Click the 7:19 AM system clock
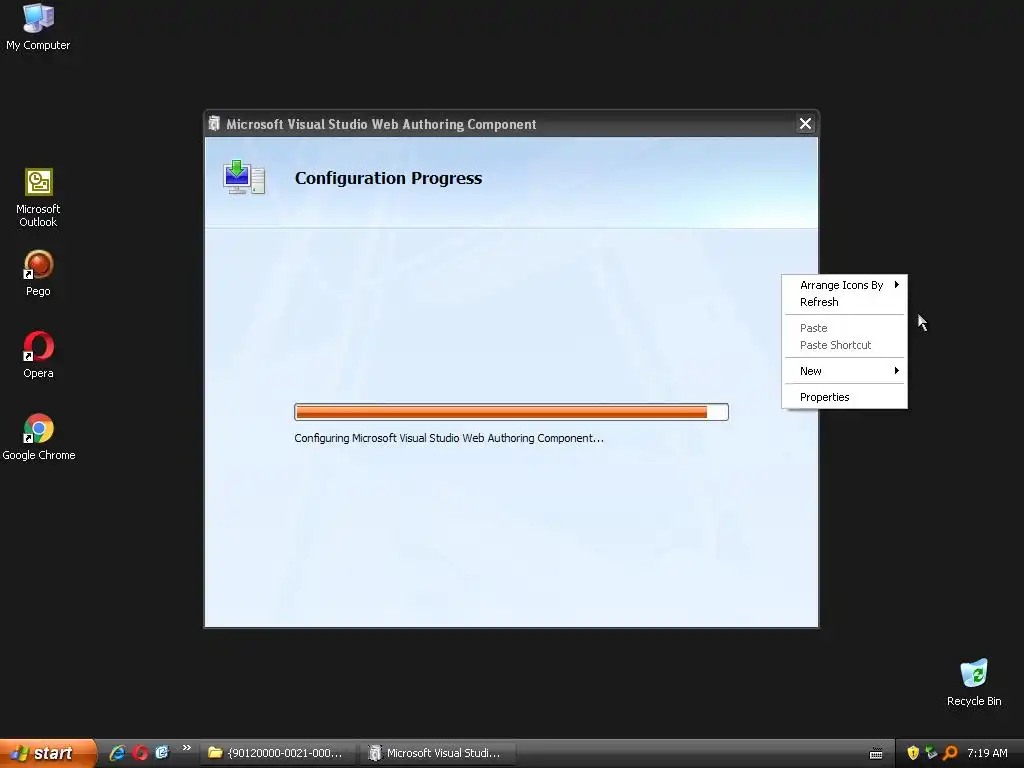The width and height of the screenshot is (1024, 768). [987, 753]
